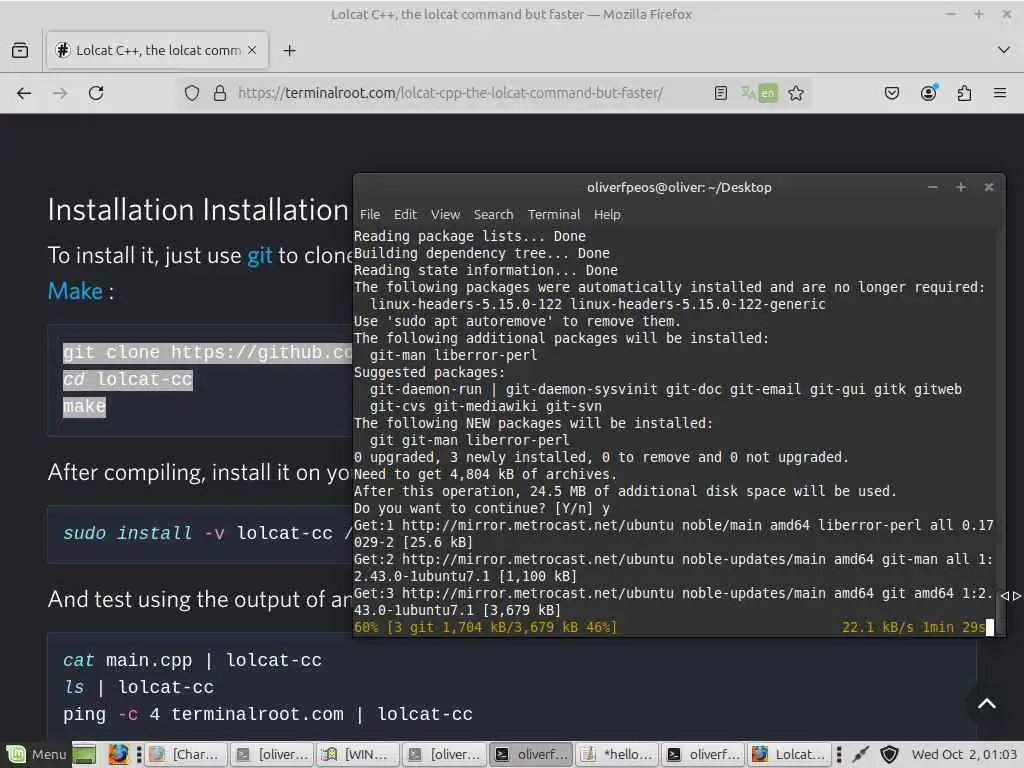
Task: Bookmark this page with the star
Action: pyautogui.click(x=795, y=93)
